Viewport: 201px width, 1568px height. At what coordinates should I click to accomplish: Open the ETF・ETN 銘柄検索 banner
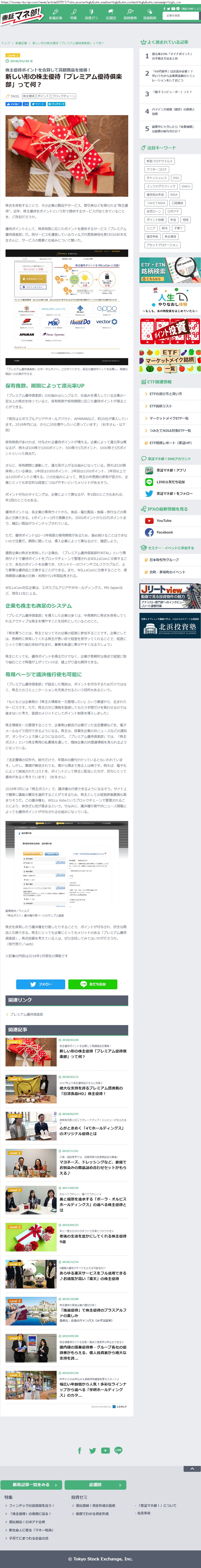click(x=170, y=270)
